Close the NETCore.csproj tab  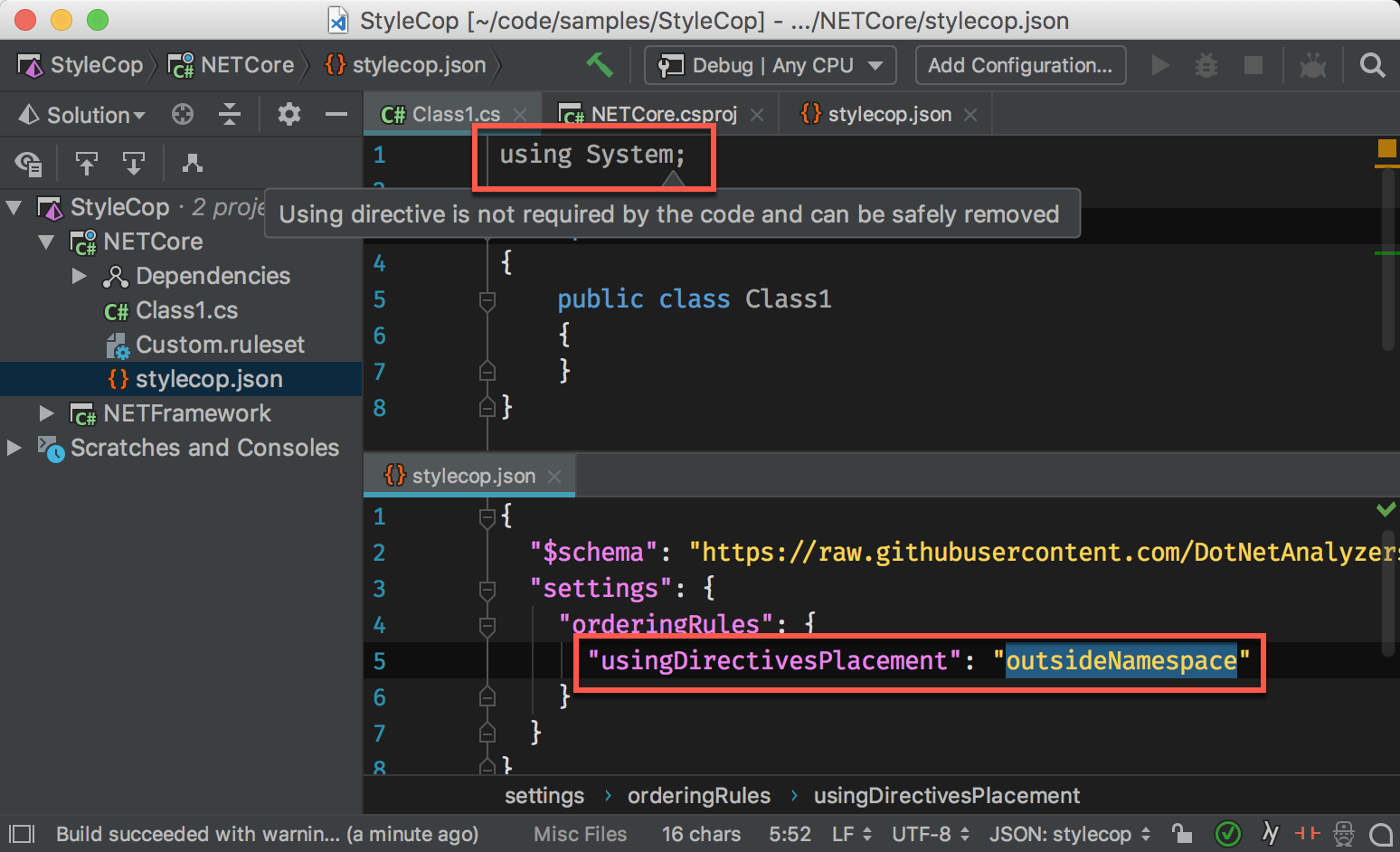coord(757,115)
